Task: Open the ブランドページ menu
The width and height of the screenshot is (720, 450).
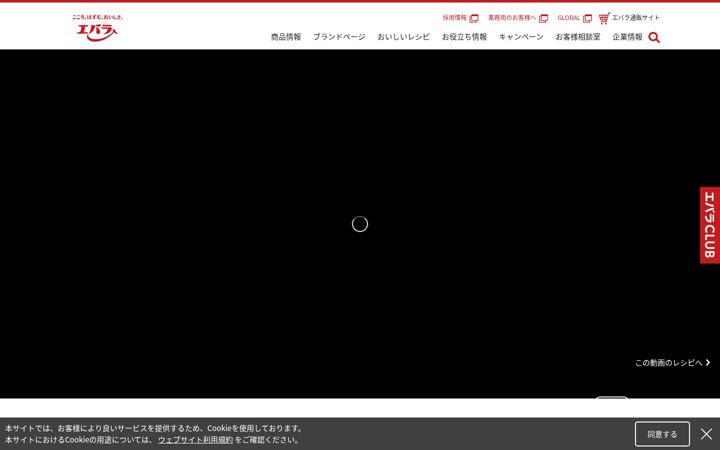Action: pos(339,37)
